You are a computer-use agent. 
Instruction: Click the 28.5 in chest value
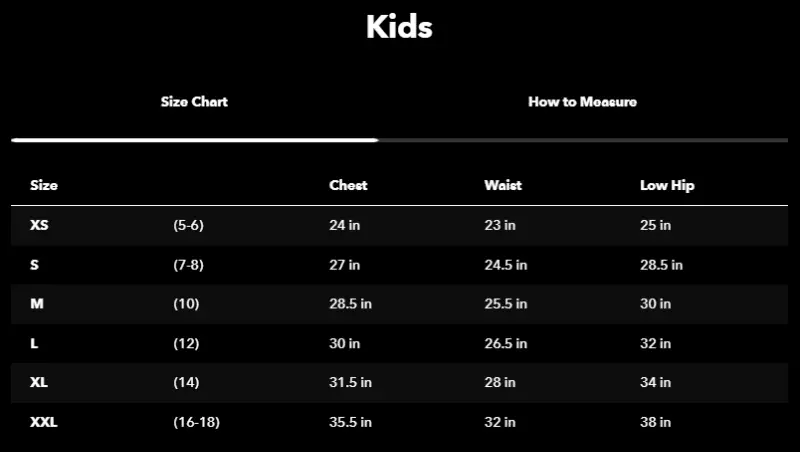click(x=350, y=304)
